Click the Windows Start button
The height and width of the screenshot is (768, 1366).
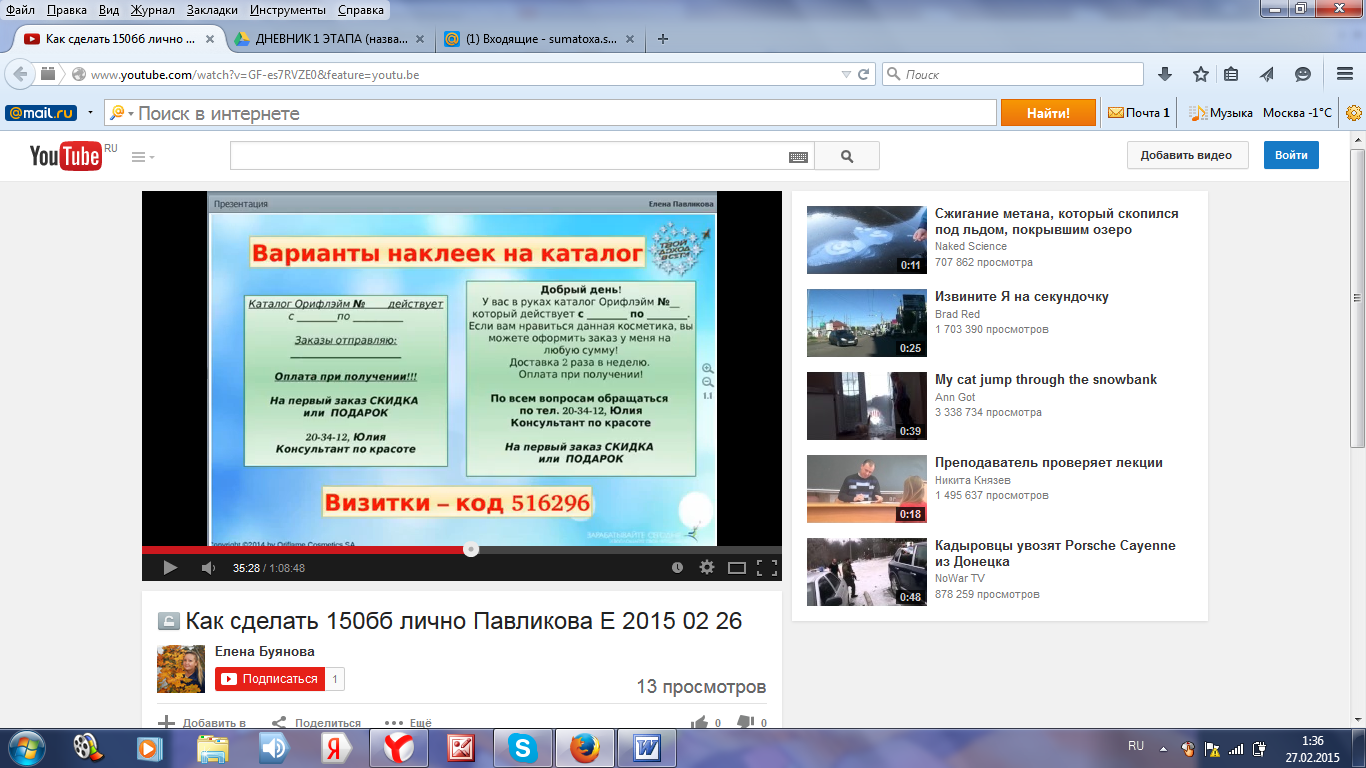[x=26, y=746]
